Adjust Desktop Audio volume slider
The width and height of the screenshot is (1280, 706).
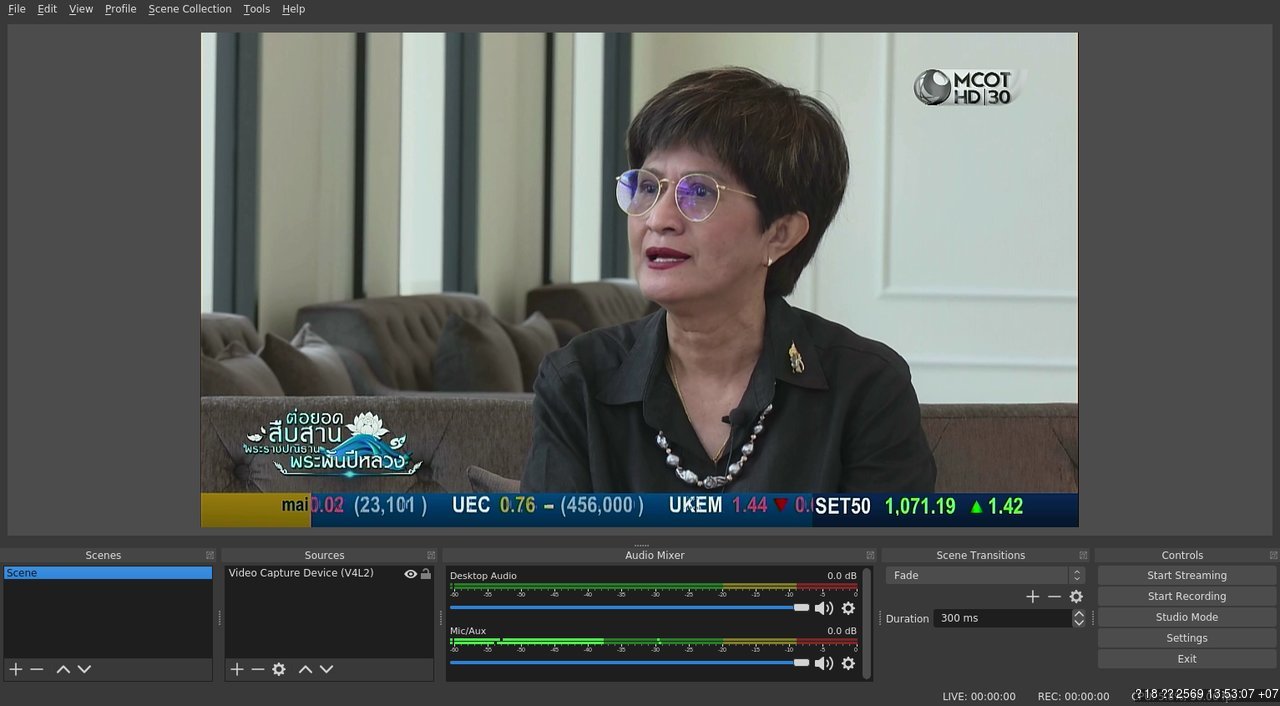pos(629,607)
